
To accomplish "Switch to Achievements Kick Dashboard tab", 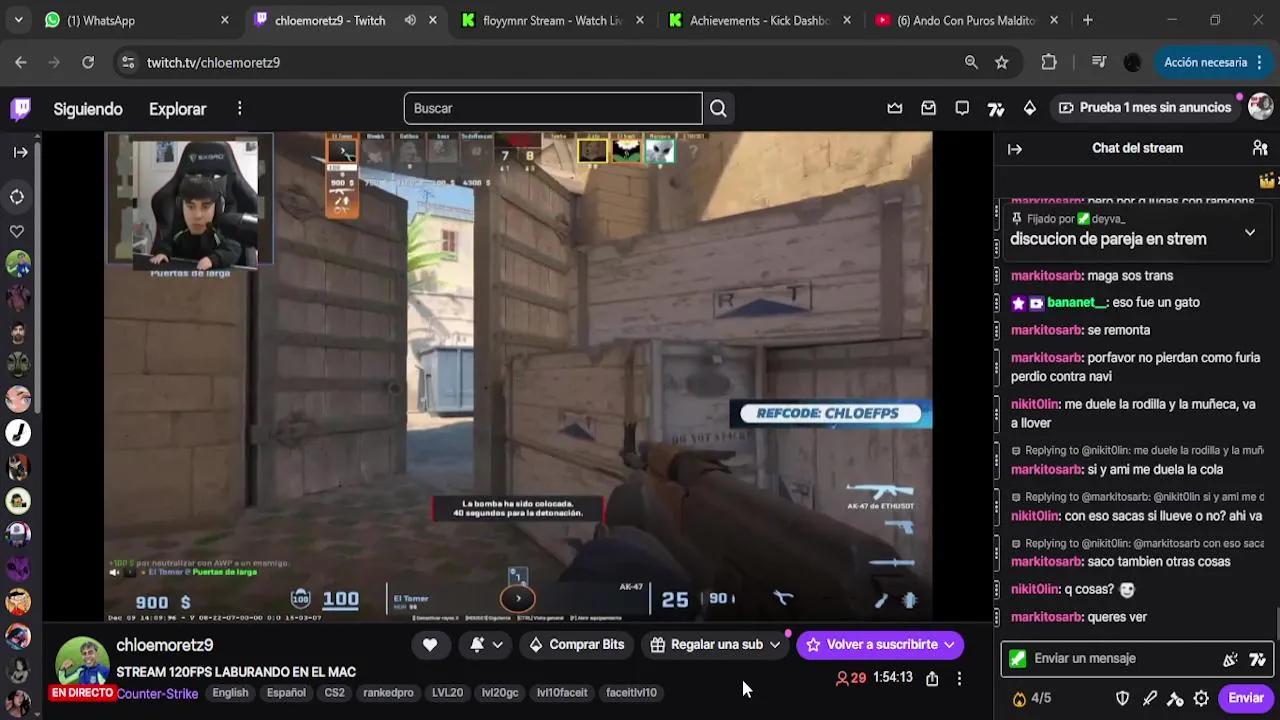I will pyautogui.click(x=760, y=20).
